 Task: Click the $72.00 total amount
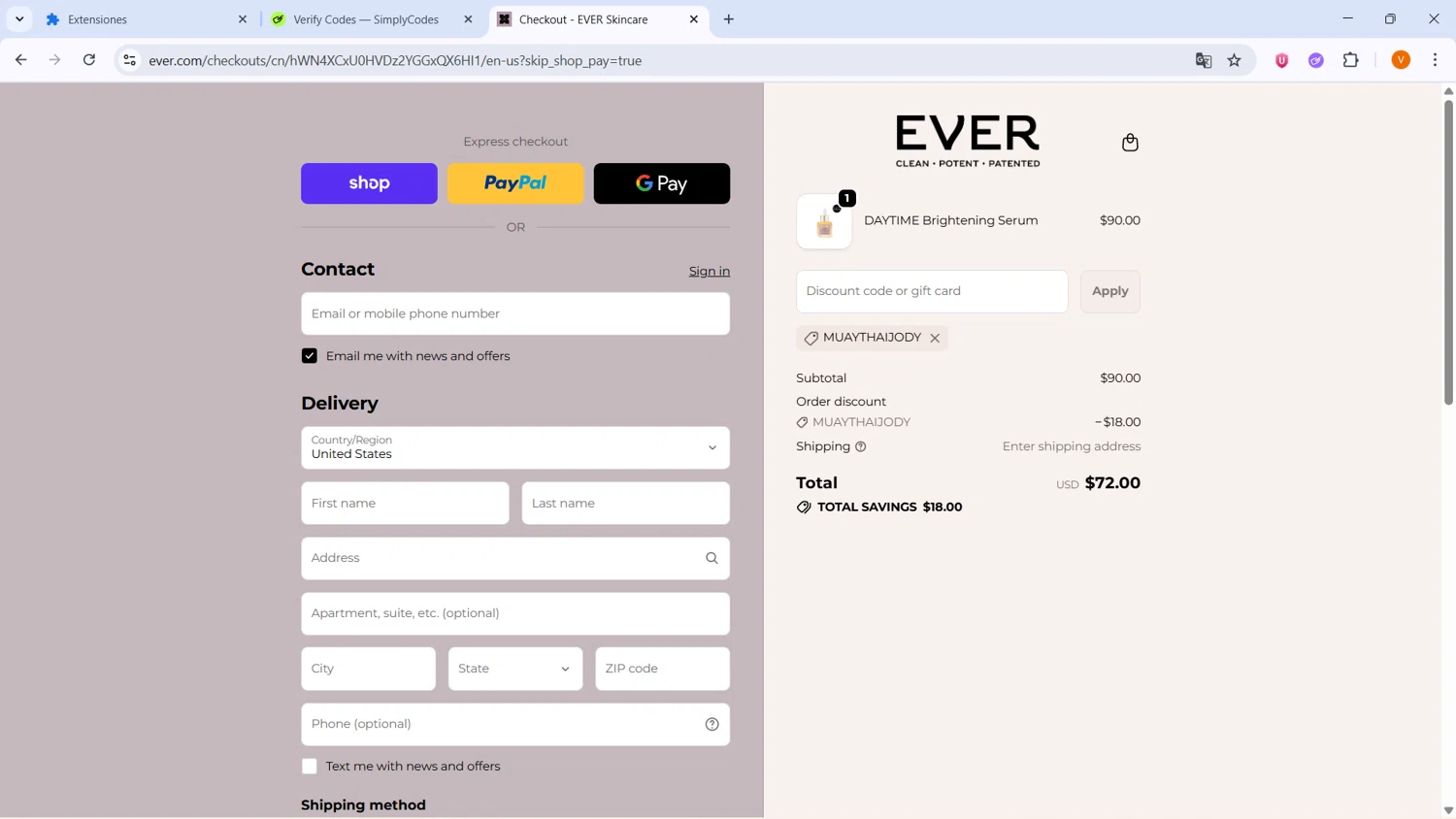pos(1112,483)
